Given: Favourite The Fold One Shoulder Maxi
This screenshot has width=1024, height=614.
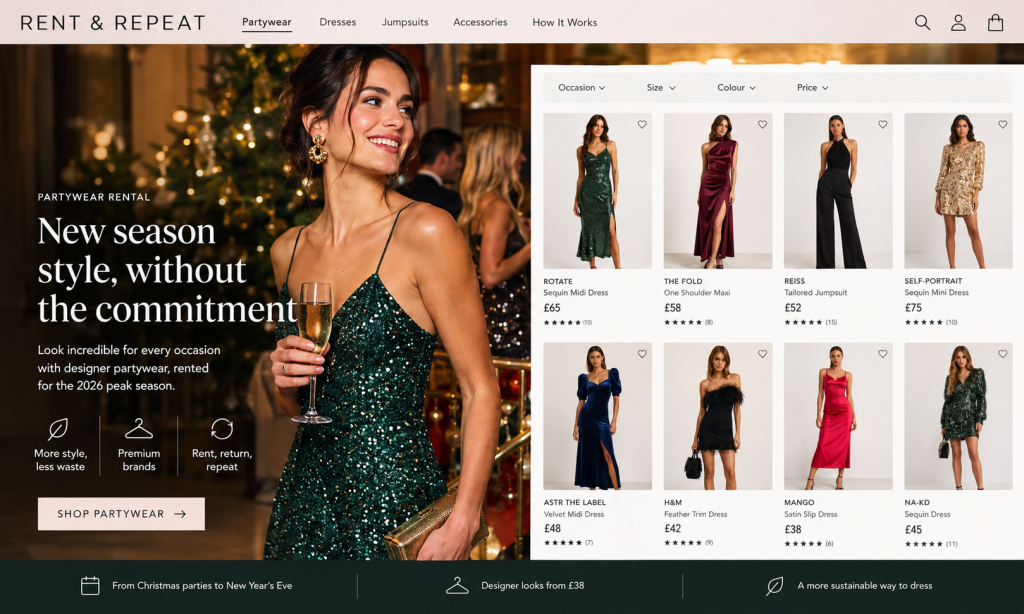Looking at the screenshot, I should click(762, 124).
